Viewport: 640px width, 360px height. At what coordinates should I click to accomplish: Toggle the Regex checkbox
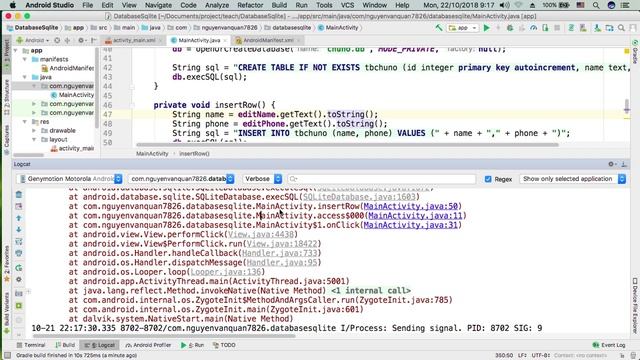coord(488,179)
